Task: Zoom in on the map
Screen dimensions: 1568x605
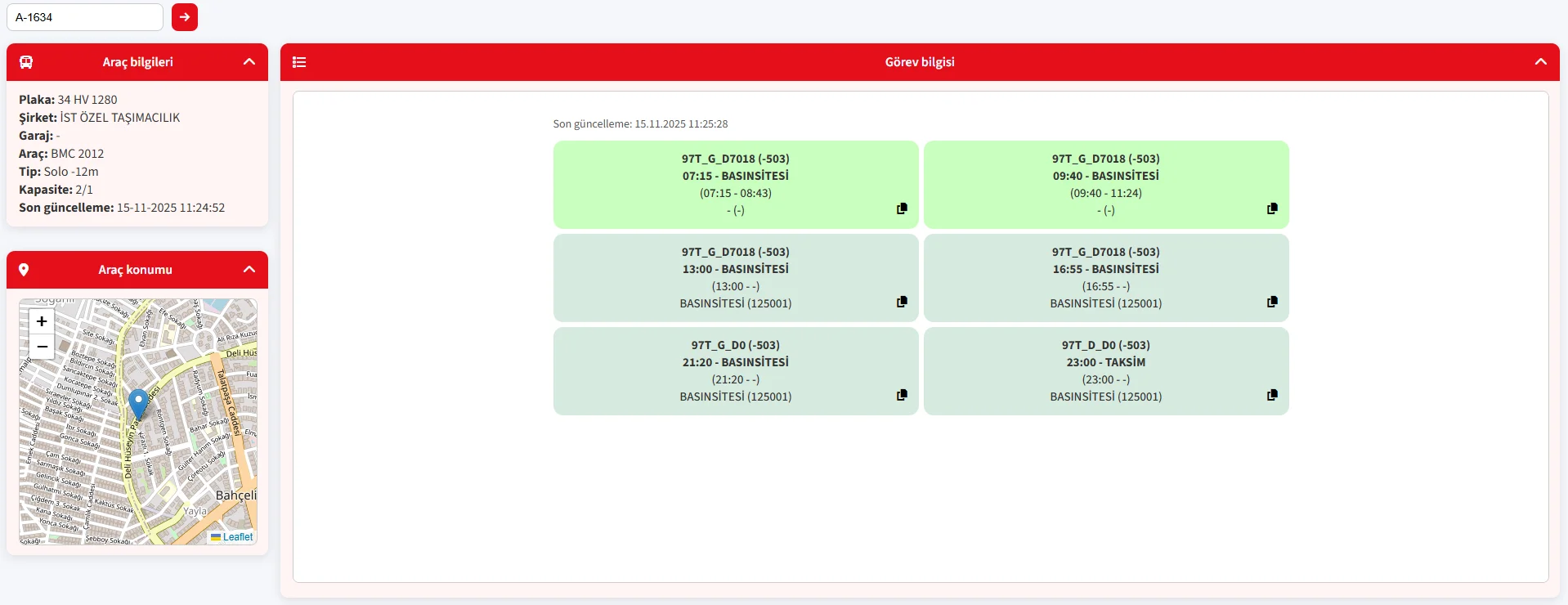Action: pyautogui.click(x=42, y=321)
